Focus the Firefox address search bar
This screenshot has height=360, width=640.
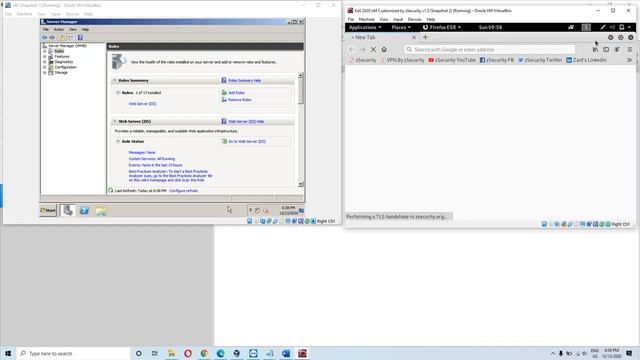(x=490, y=49)
